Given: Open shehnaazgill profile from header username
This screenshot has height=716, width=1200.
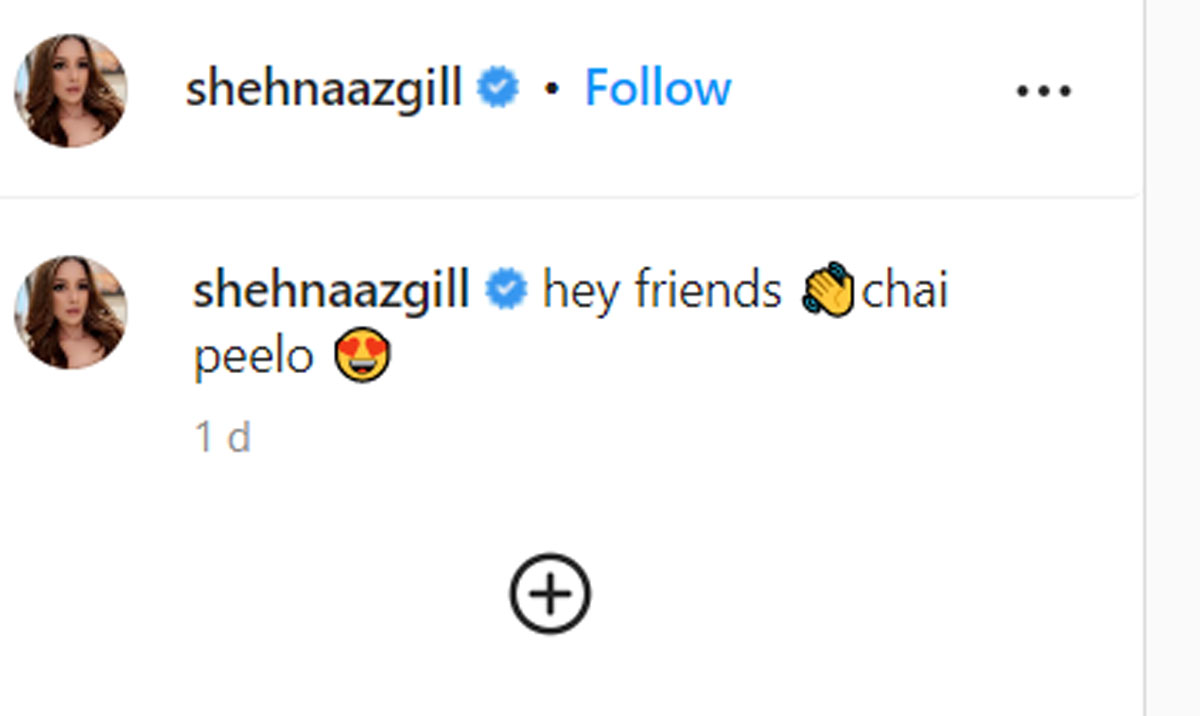Looking at the screenshot, I should point(323,90).
